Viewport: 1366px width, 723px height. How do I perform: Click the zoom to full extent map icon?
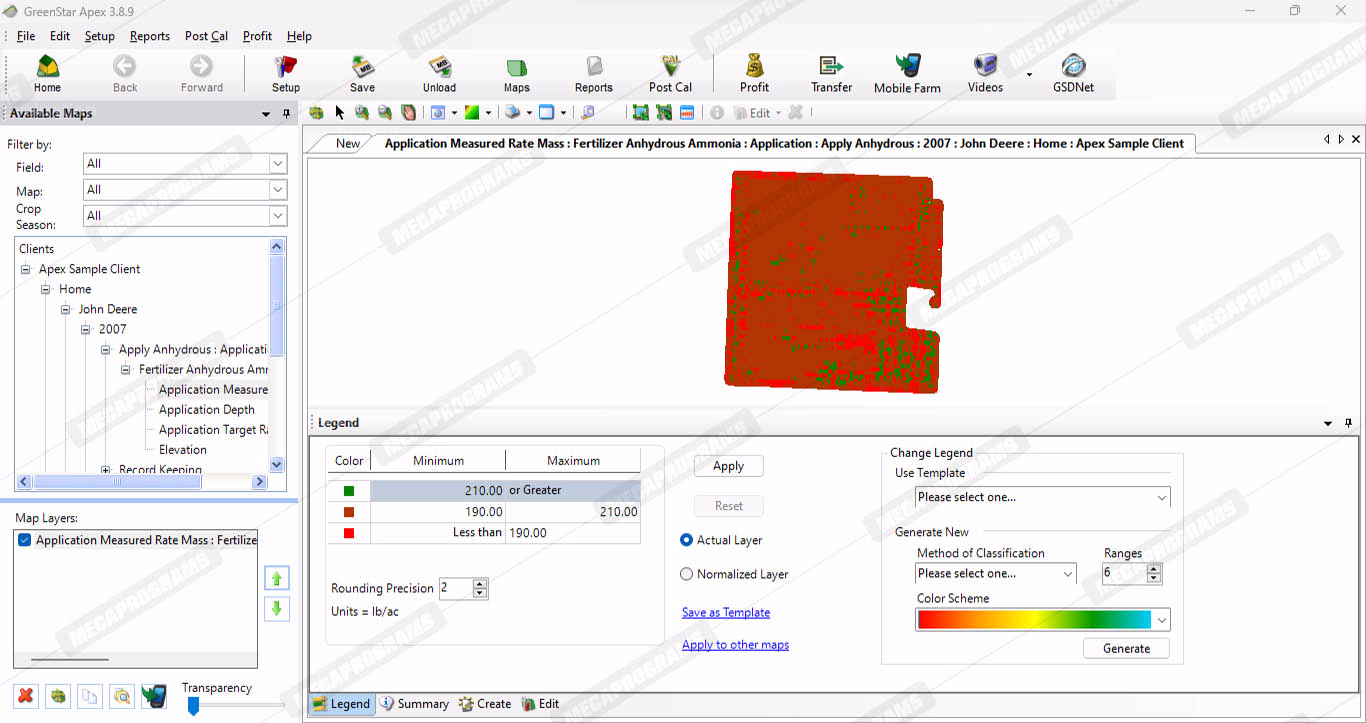pos(316,113)
